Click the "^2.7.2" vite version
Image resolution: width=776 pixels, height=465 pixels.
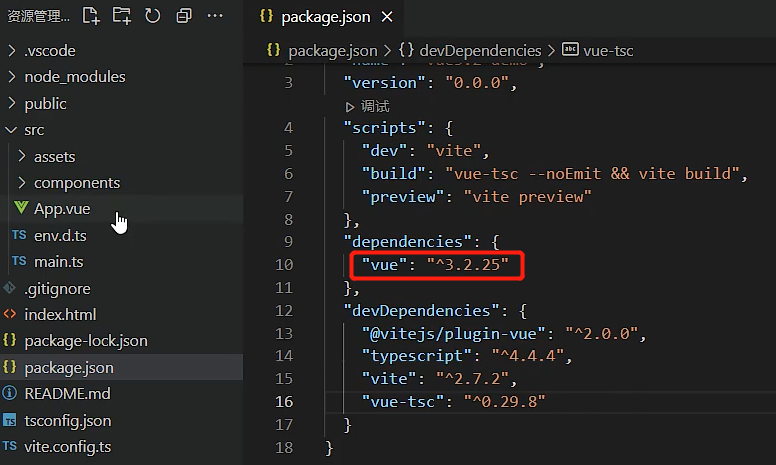click(472, 379)
